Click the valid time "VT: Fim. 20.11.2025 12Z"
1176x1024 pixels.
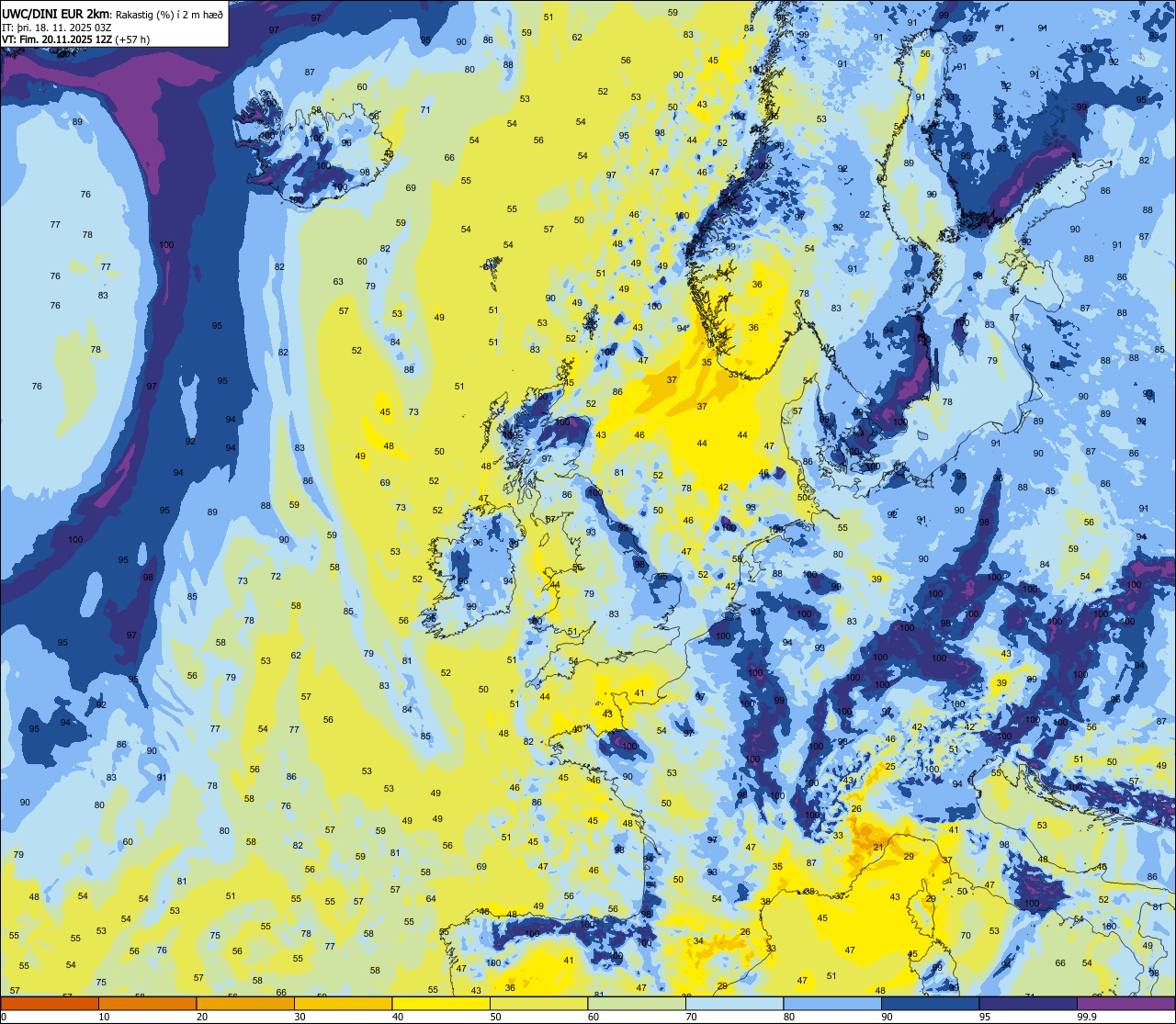(57, 39)
